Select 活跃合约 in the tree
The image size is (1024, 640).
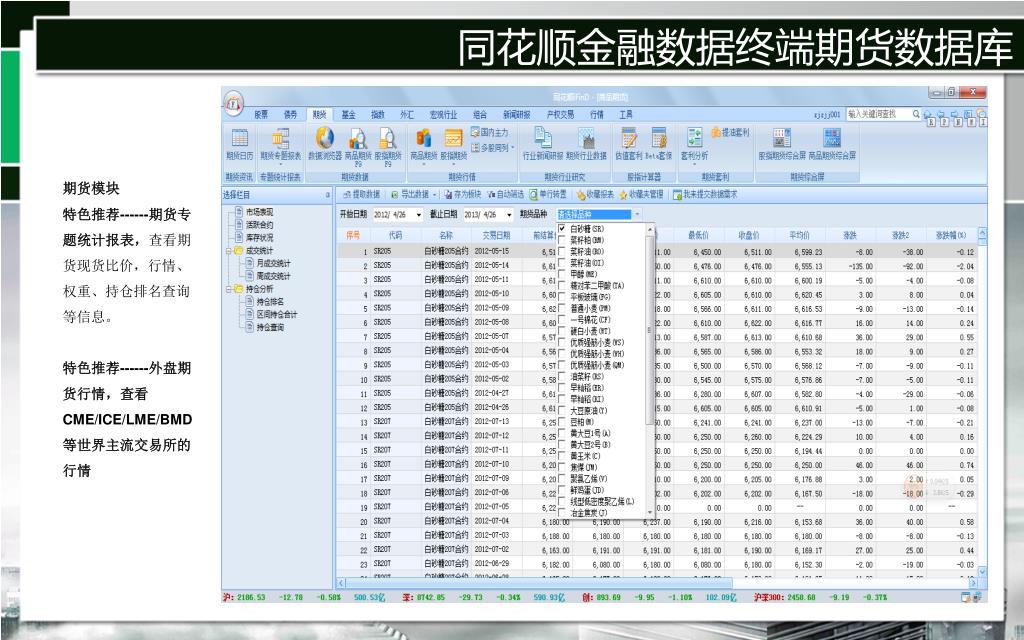pos(260,225)
